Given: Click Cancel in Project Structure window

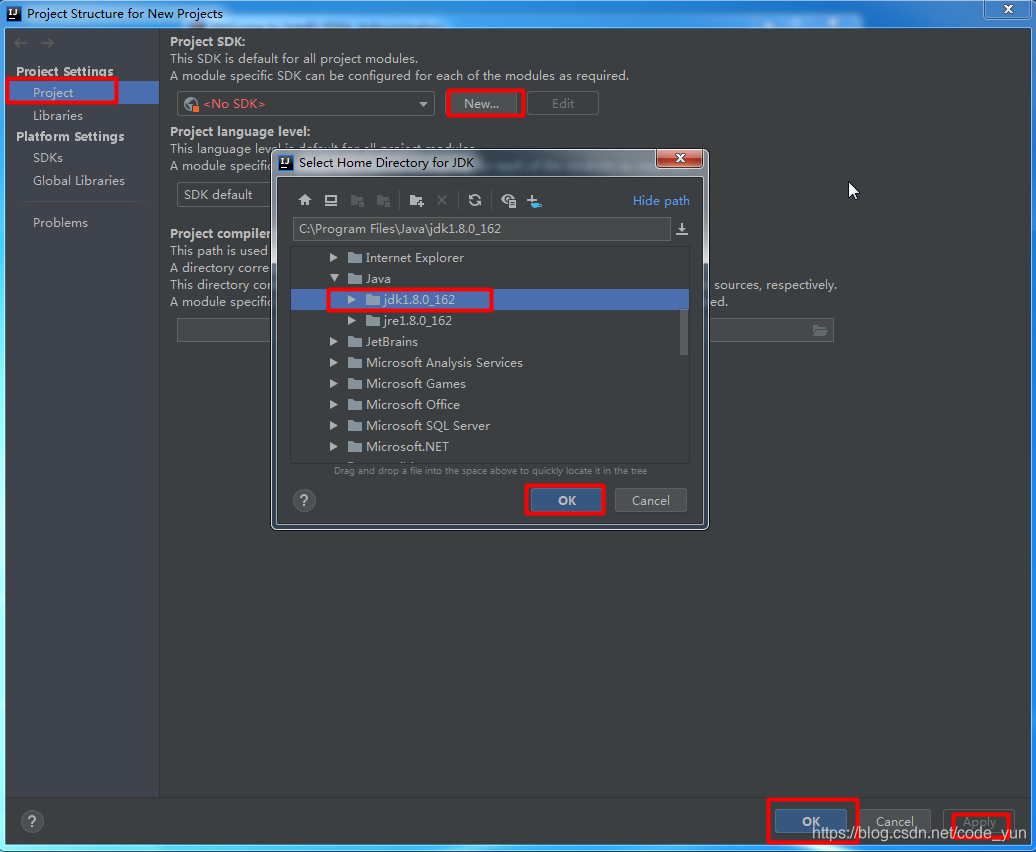Looking at the screenshot, I should [895, 822].
